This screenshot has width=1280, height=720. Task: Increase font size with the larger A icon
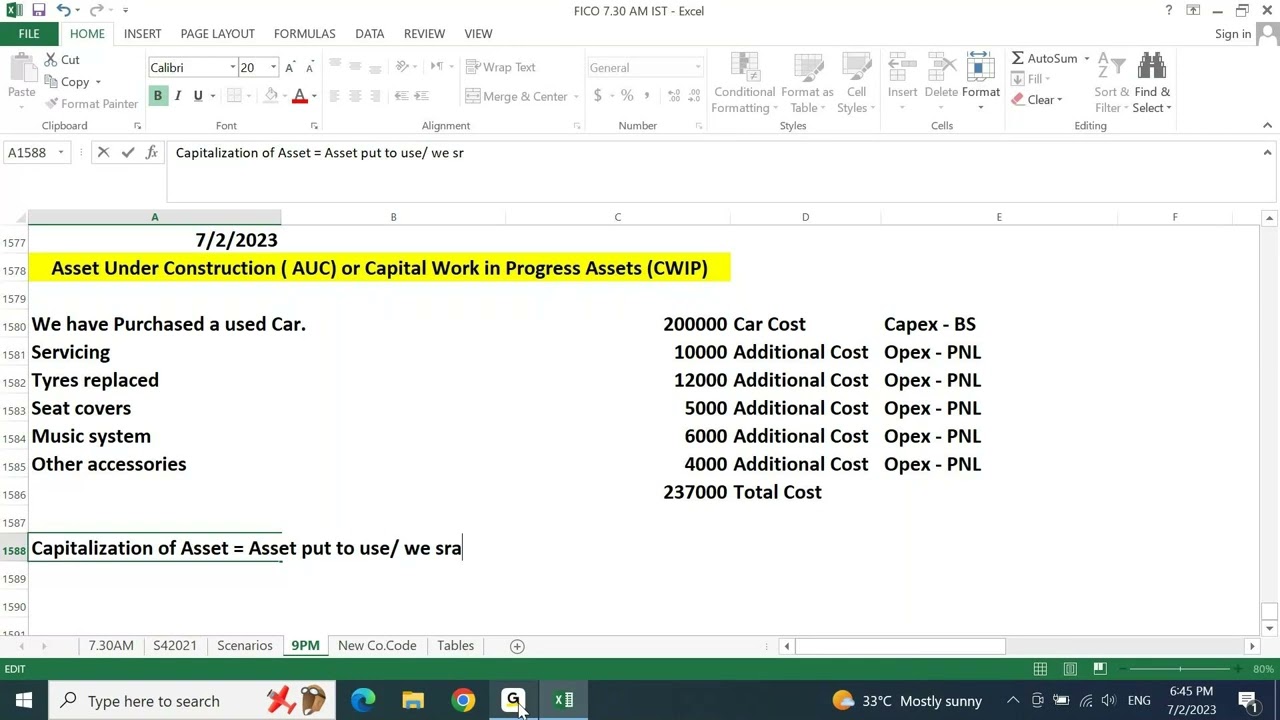pos(290,67)
